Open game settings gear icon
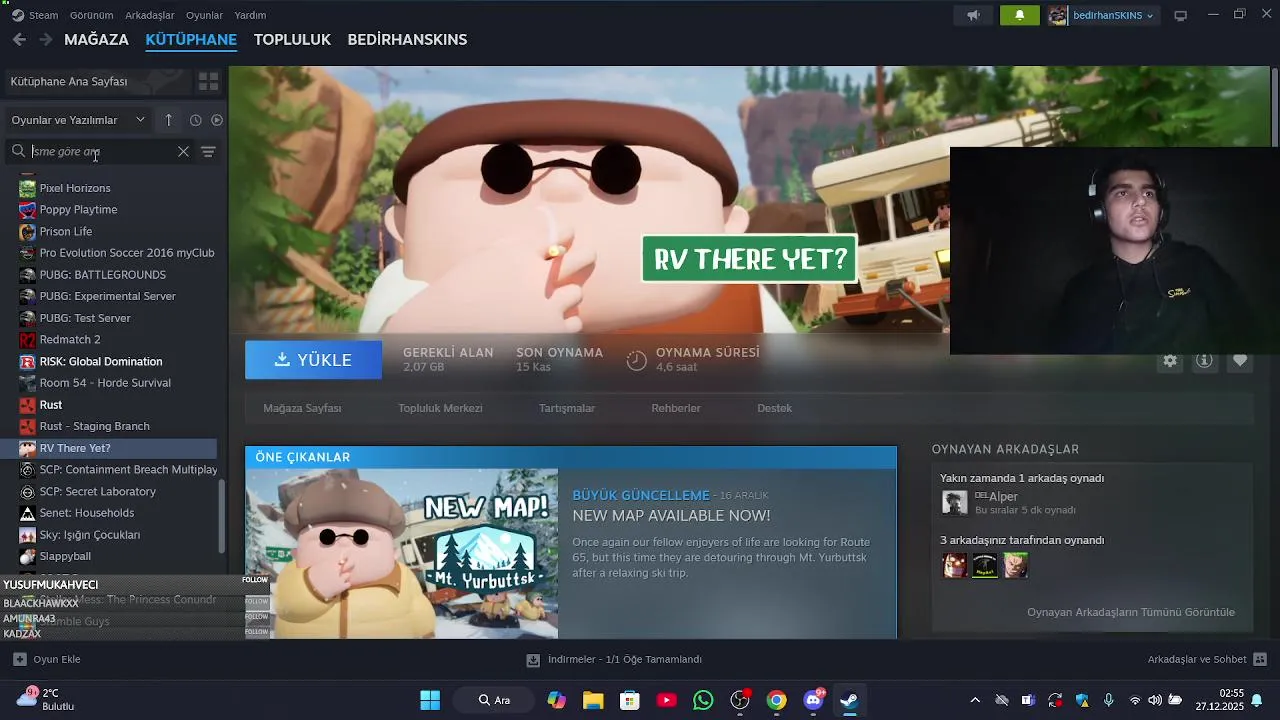The height and width of the screenshot is (720, 1280). (1170, 361)
